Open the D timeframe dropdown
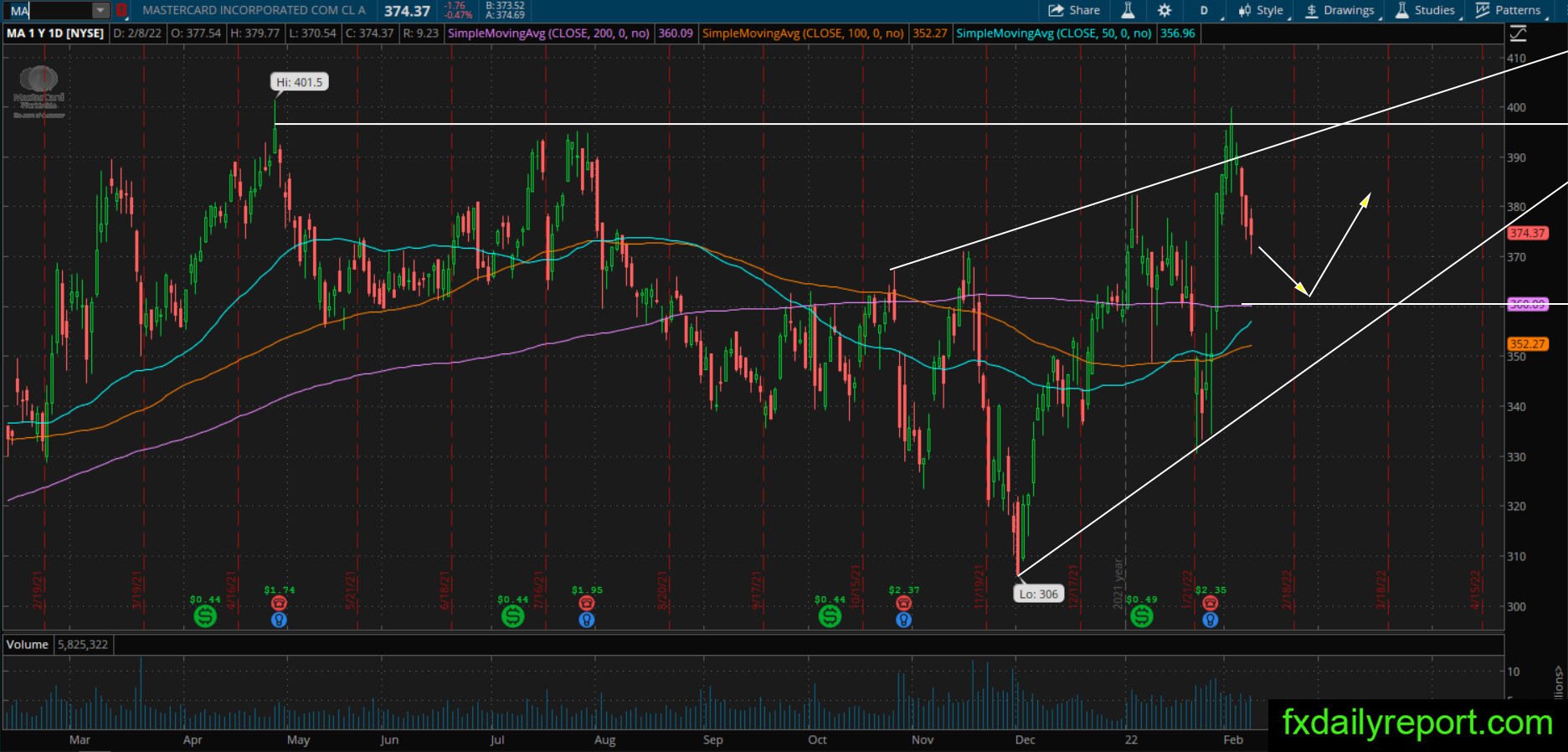The image size is (1568, 752). pyautogui.click(x=1206, y=11)
